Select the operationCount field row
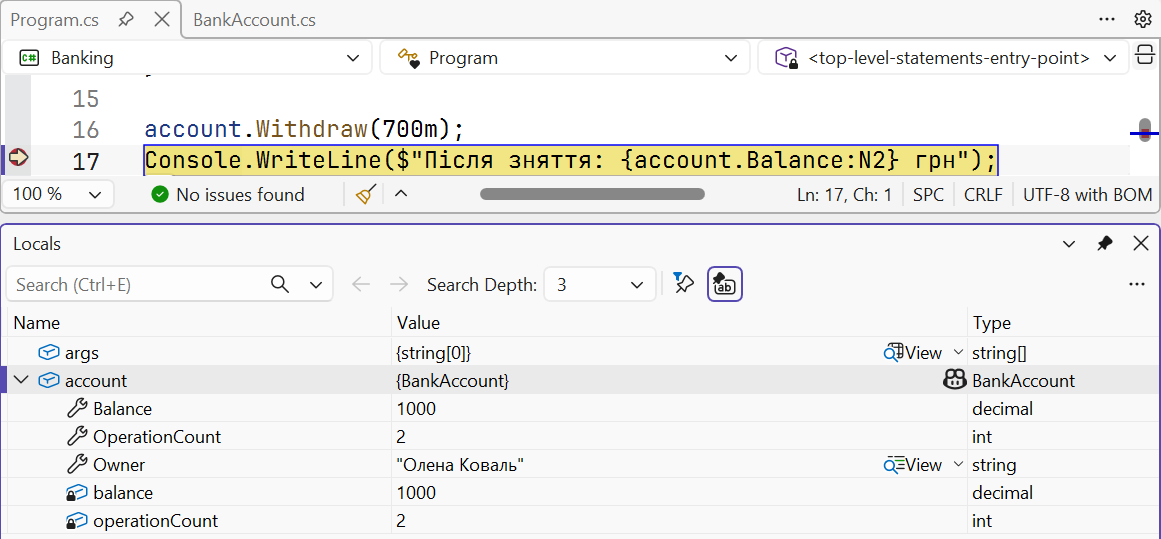 580,521
